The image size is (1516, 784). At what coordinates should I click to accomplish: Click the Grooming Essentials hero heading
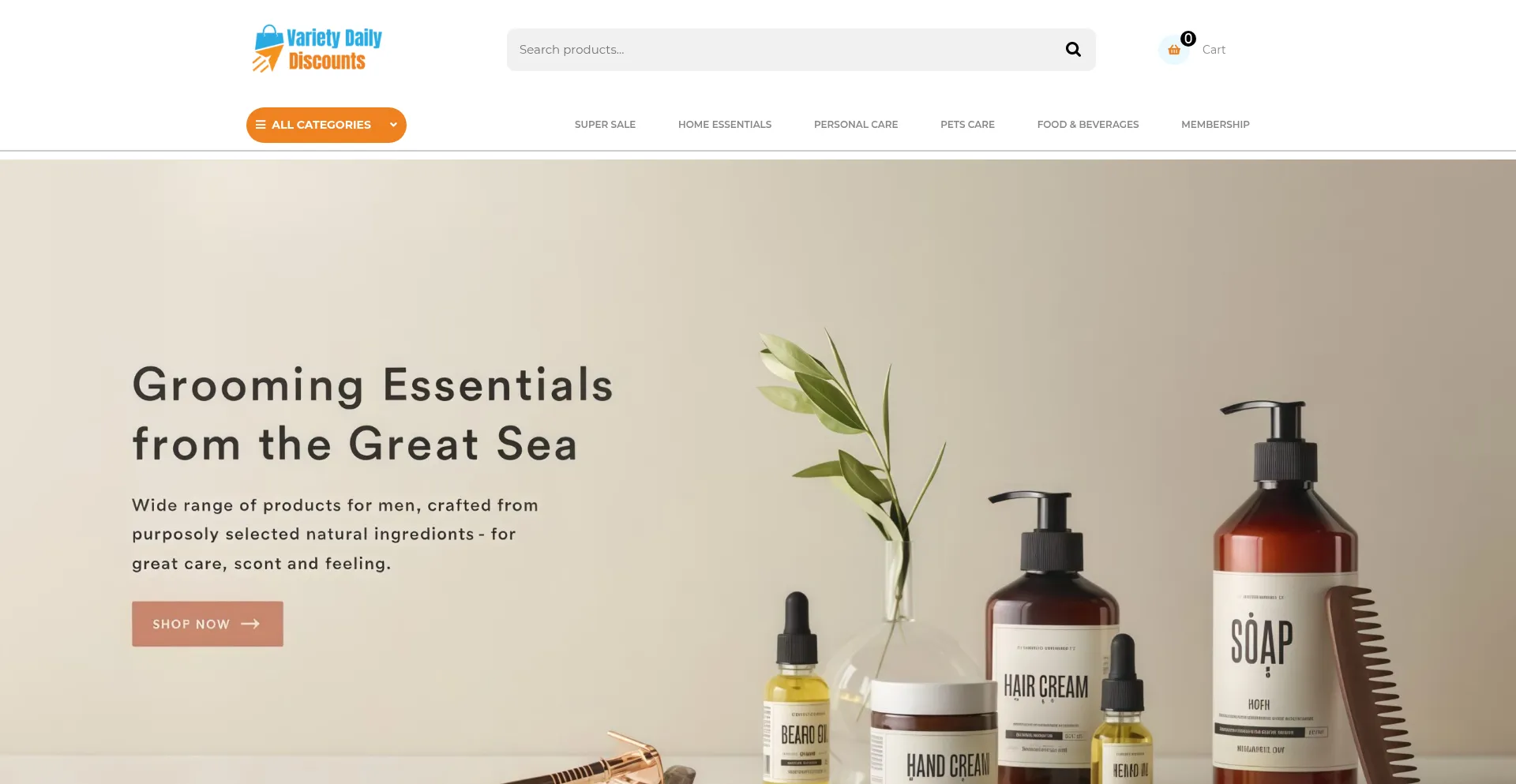(373, 414)
